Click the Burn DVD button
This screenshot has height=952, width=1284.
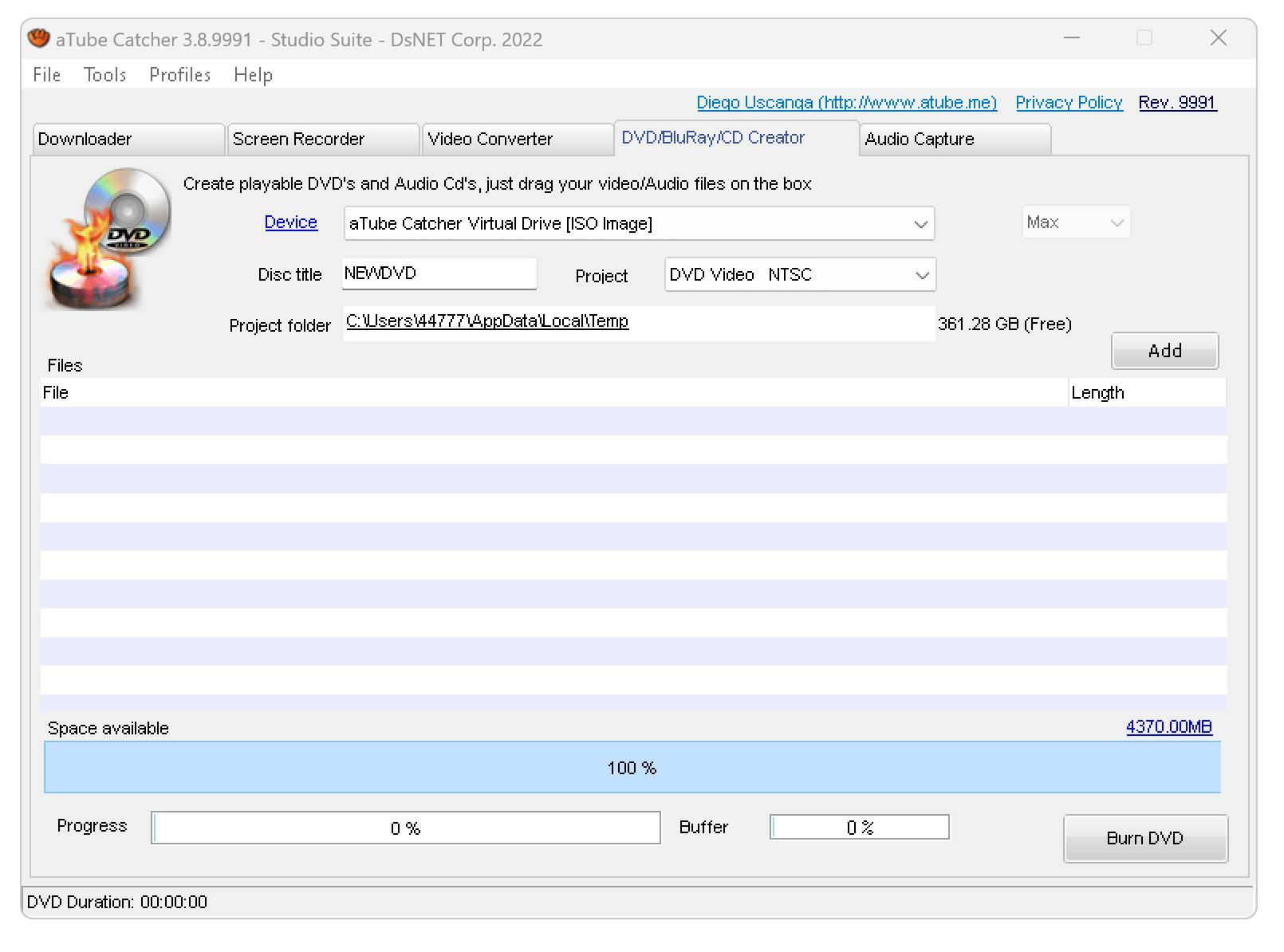point(1145,839)
